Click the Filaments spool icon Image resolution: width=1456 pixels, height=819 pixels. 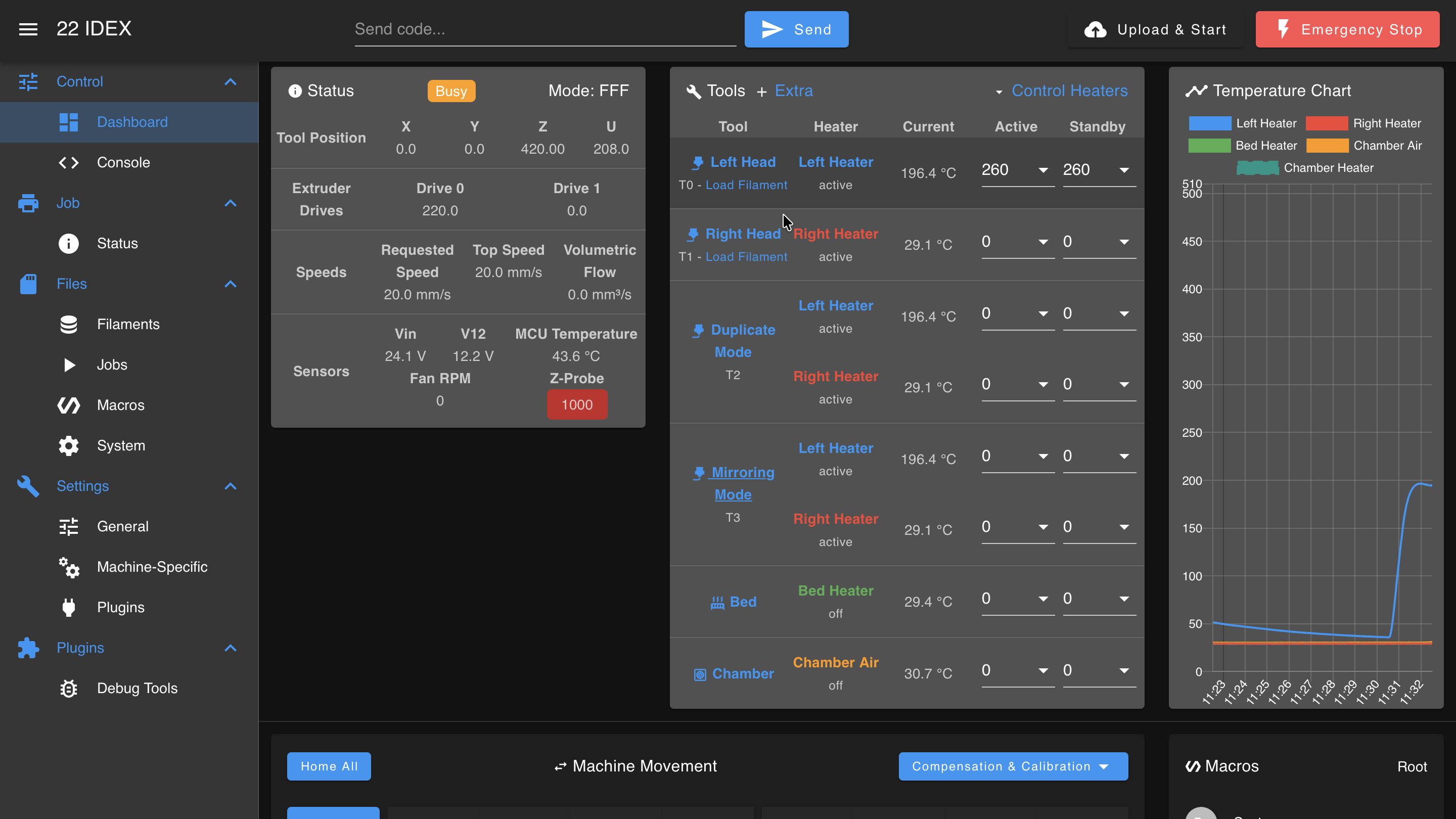pos(68,325)
